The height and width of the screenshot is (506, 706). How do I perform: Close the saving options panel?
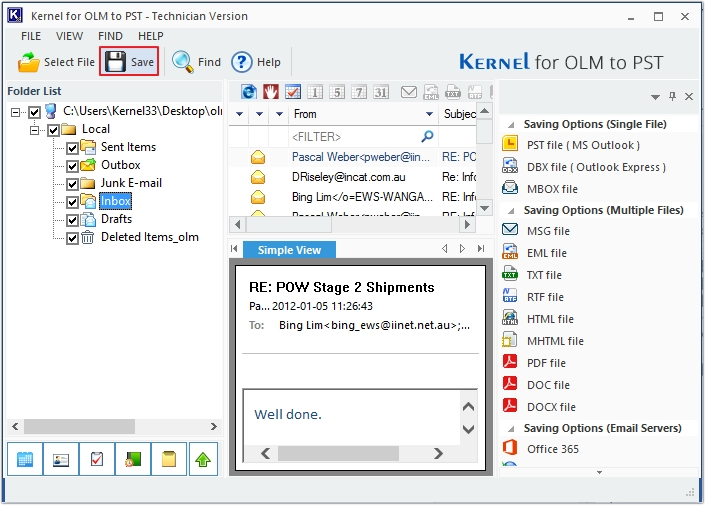(x=689, y=96)
